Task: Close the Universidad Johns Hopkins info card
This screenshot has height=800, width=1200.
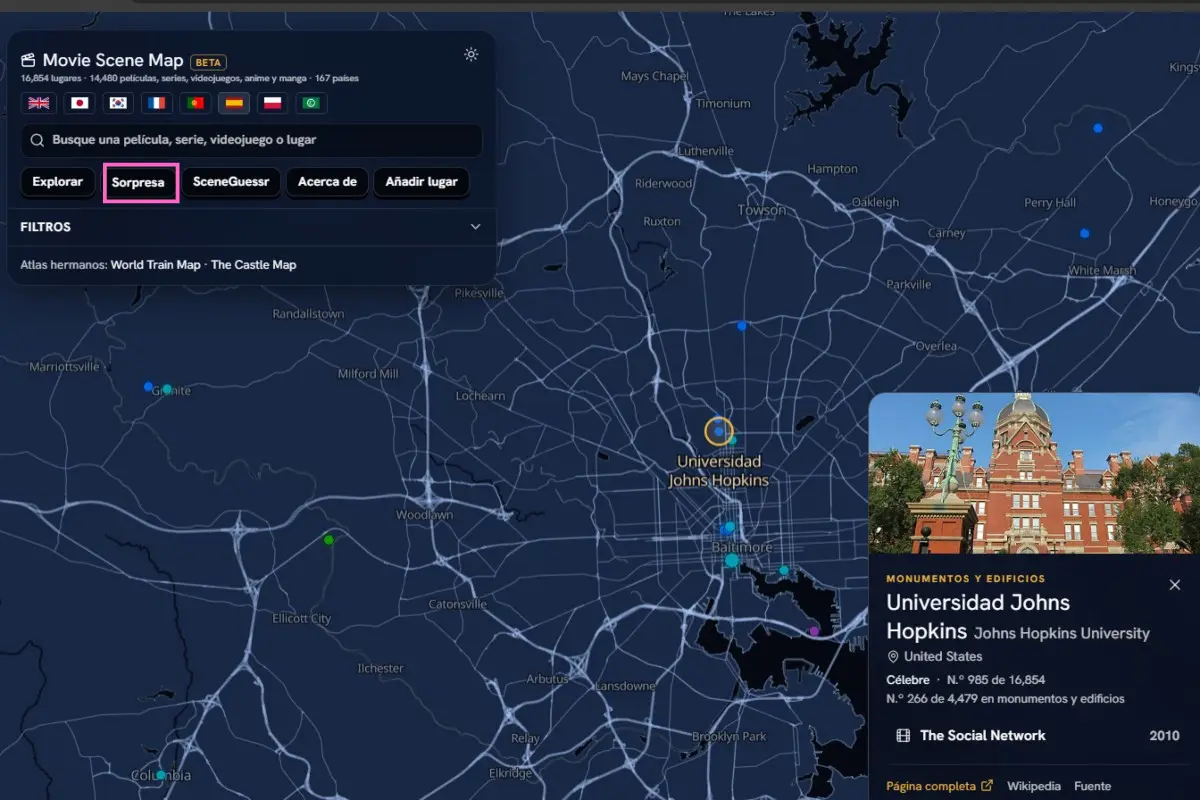Action: click(1175, 585)
